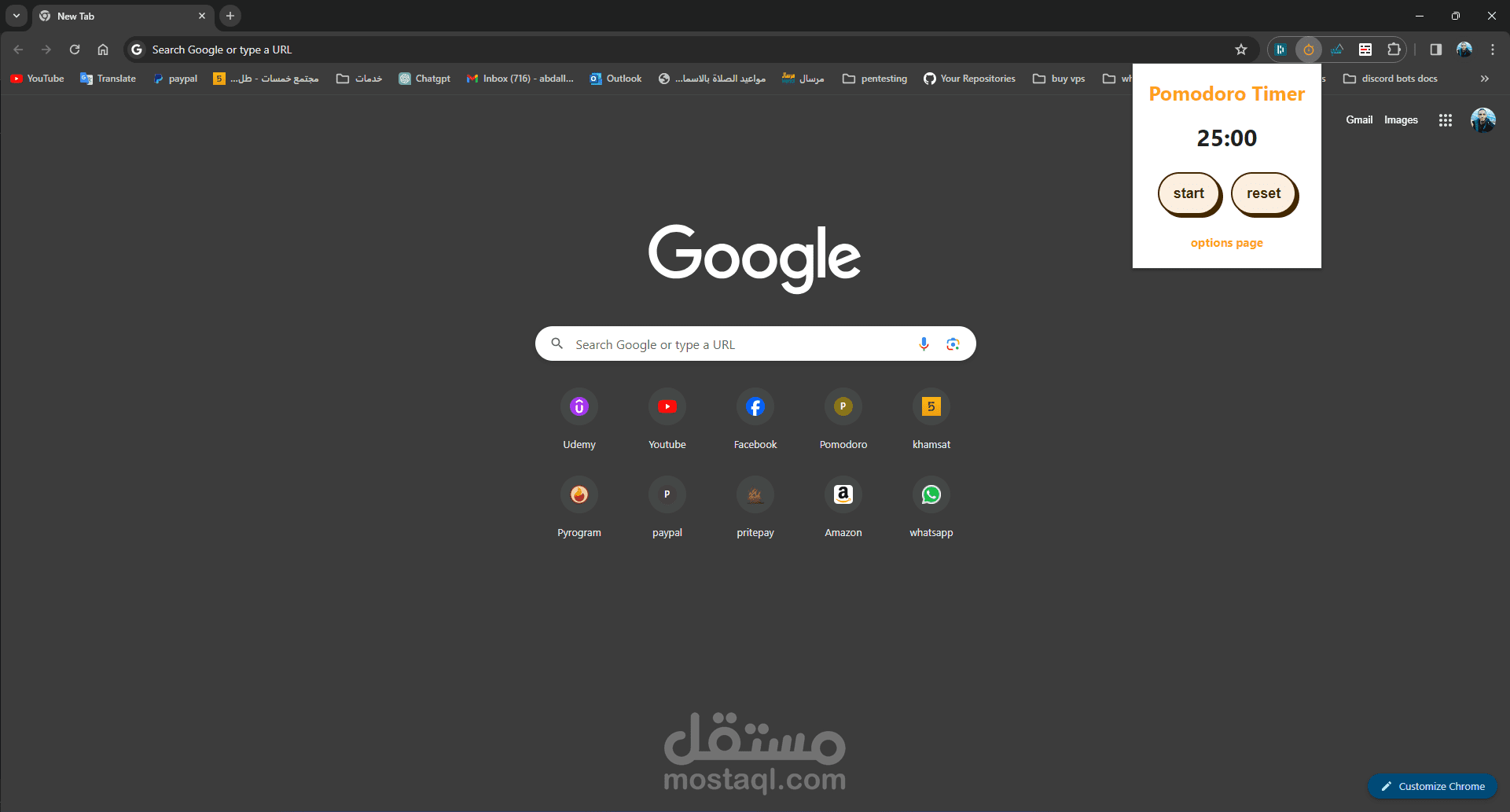Click the browser reload icon
The image size is (1510, 812).
[75, 49]
